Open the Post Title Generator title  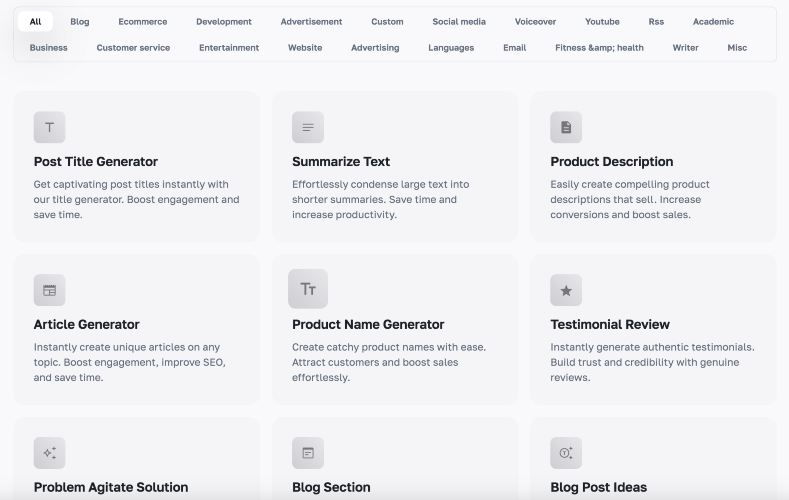pos(96,161)
